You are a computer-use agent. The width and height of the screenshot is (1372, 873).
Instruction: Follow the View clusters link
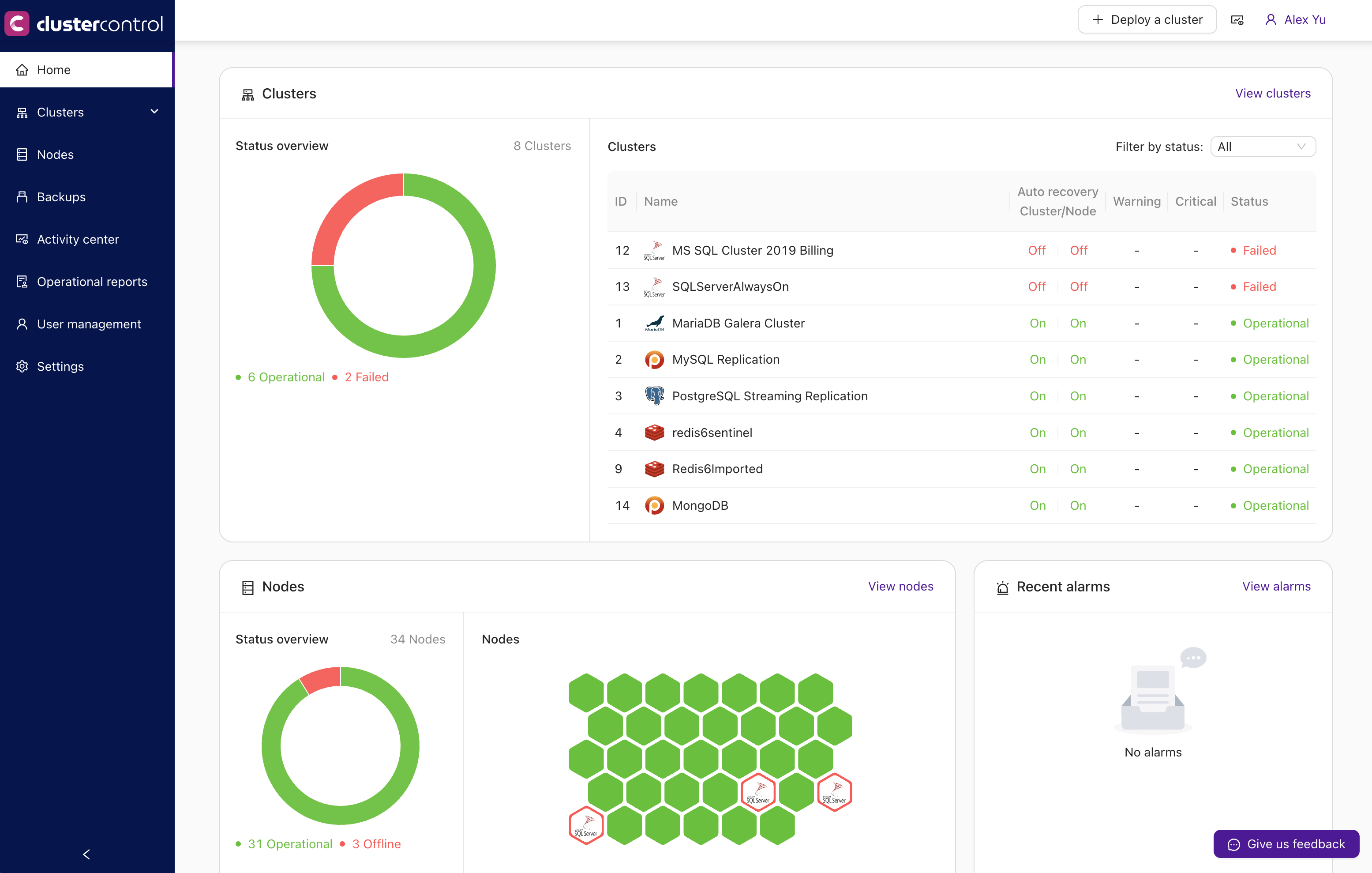pyautogui.click(x=1272, y=94)
